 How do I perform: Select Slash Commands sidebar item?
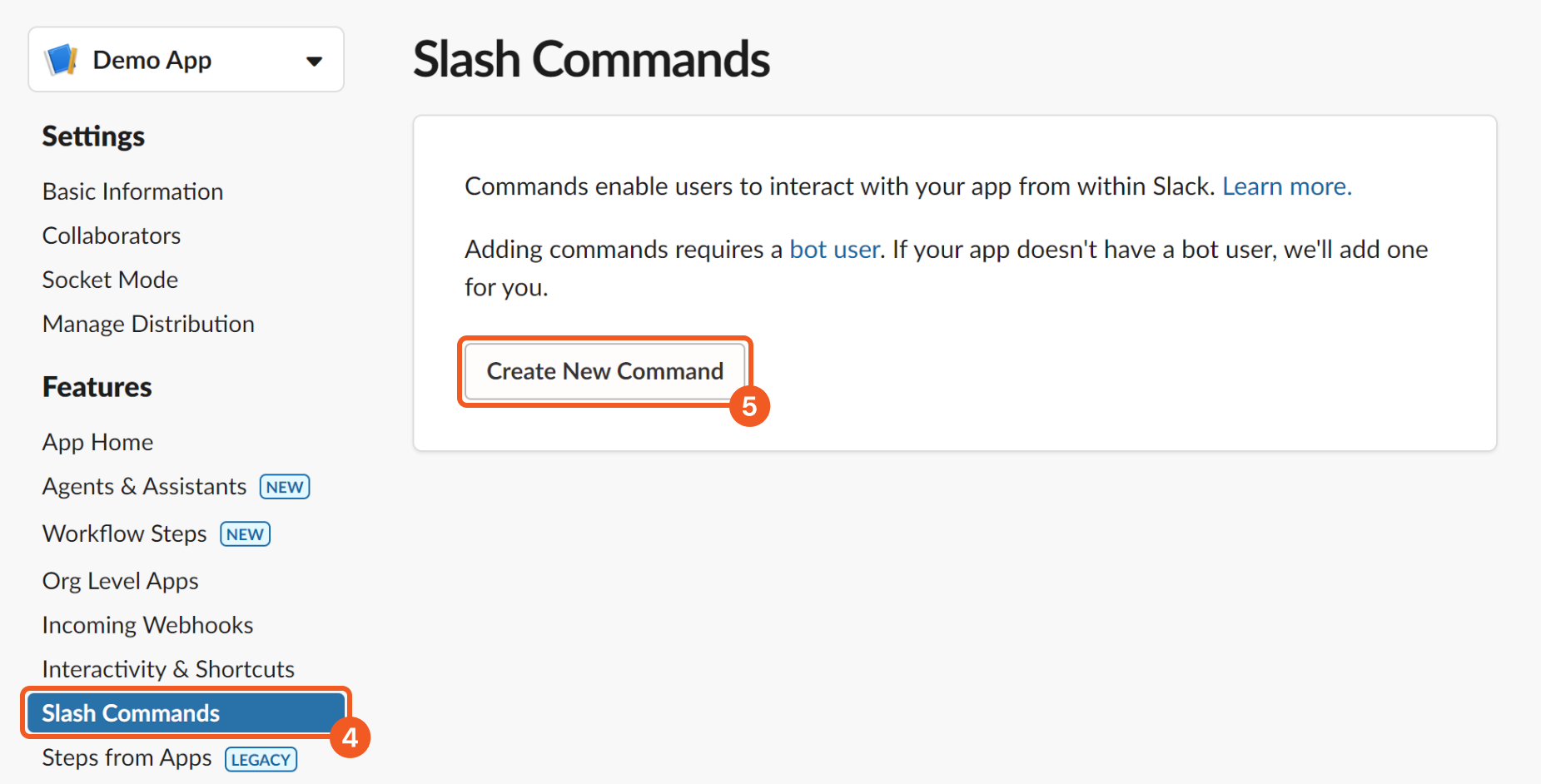coord(131,713)
